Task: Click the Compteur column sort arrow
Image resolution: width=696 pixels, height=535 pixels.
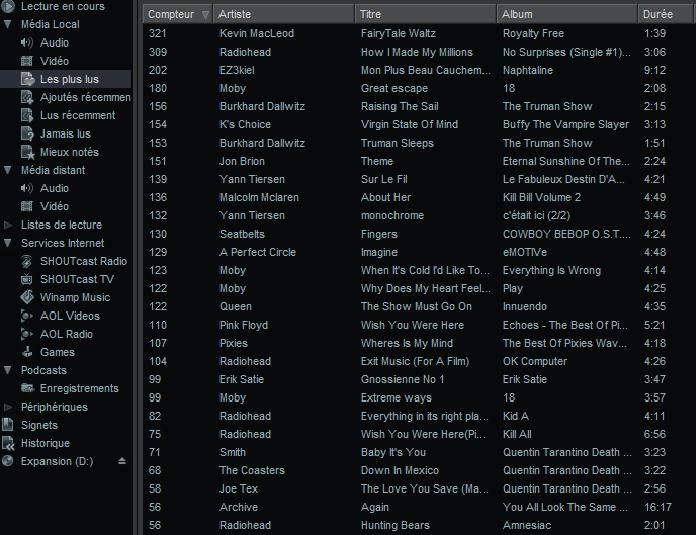Action: [205, 15]
